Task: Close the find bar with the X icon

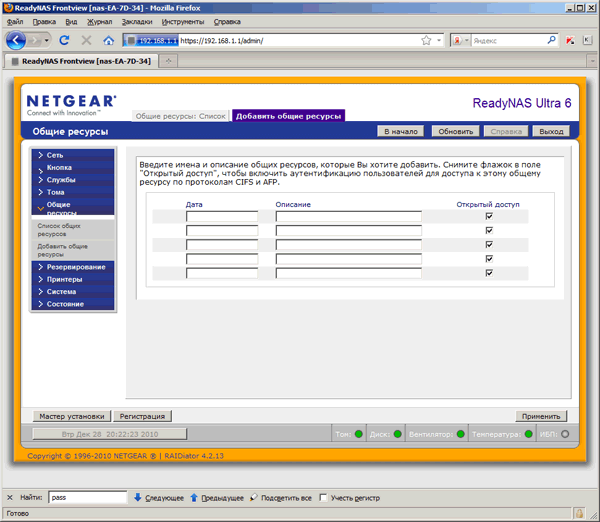Action: coord(9,497)
